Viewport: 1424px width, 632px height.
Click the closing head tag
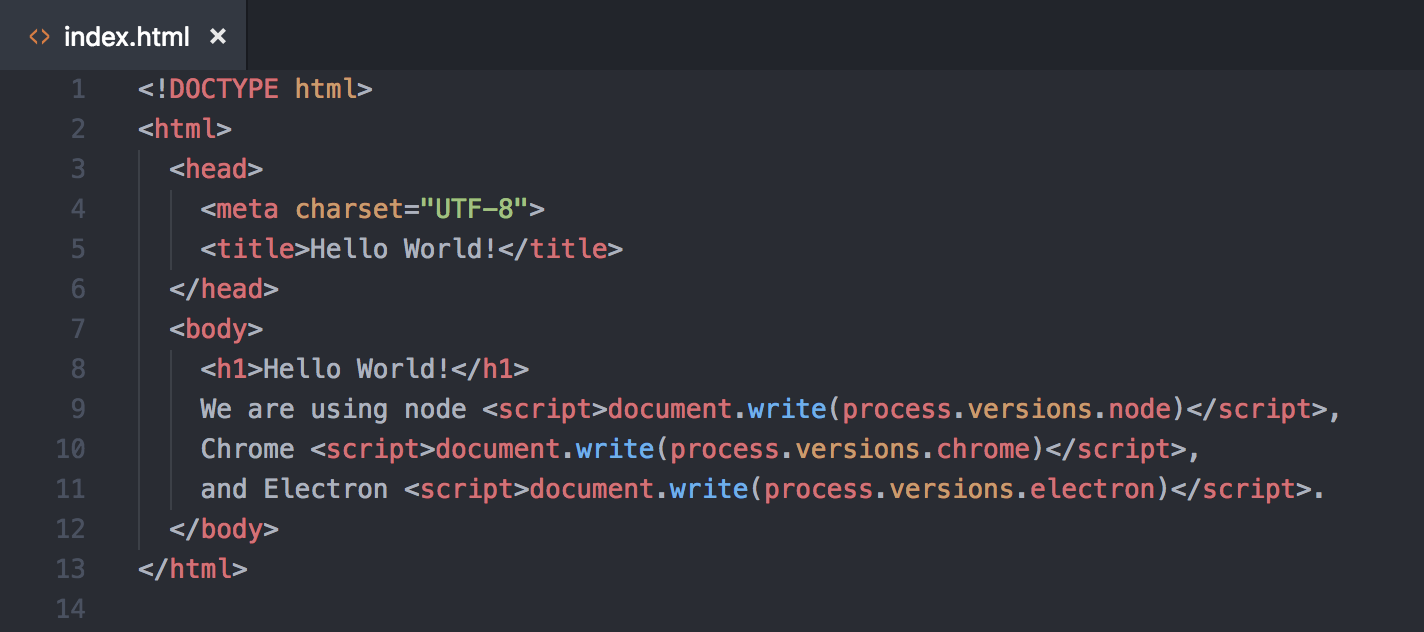tap(224, 289)
